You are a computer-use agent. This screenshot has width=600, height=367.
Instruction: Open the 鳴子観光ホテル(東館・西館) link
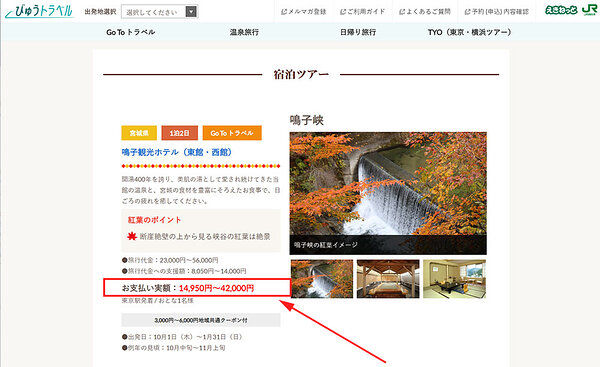point(177,152)
